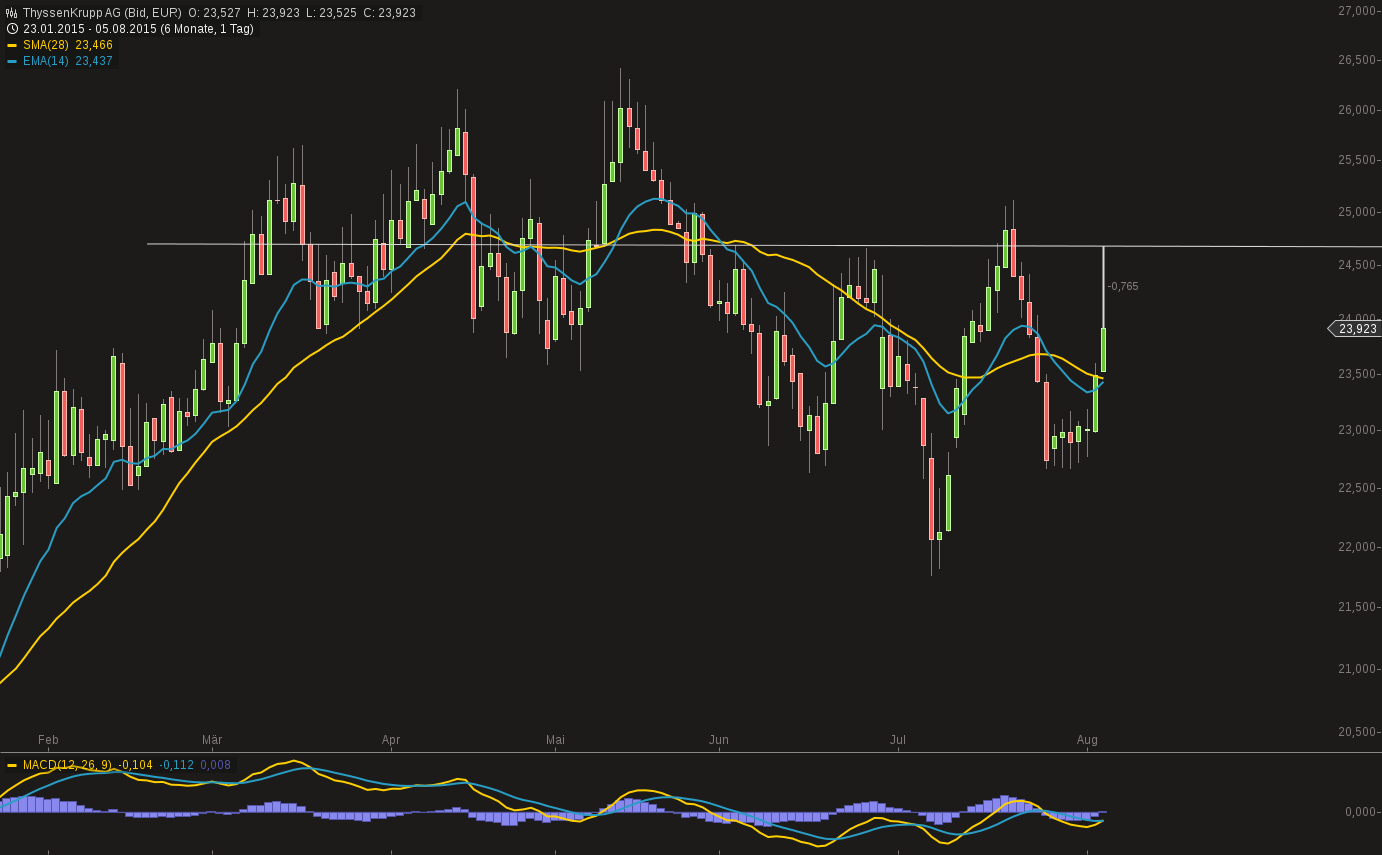Click the '24,500' price axis label
The width and height of the screenshot is (1382, 855).
tap(1357, 265)
